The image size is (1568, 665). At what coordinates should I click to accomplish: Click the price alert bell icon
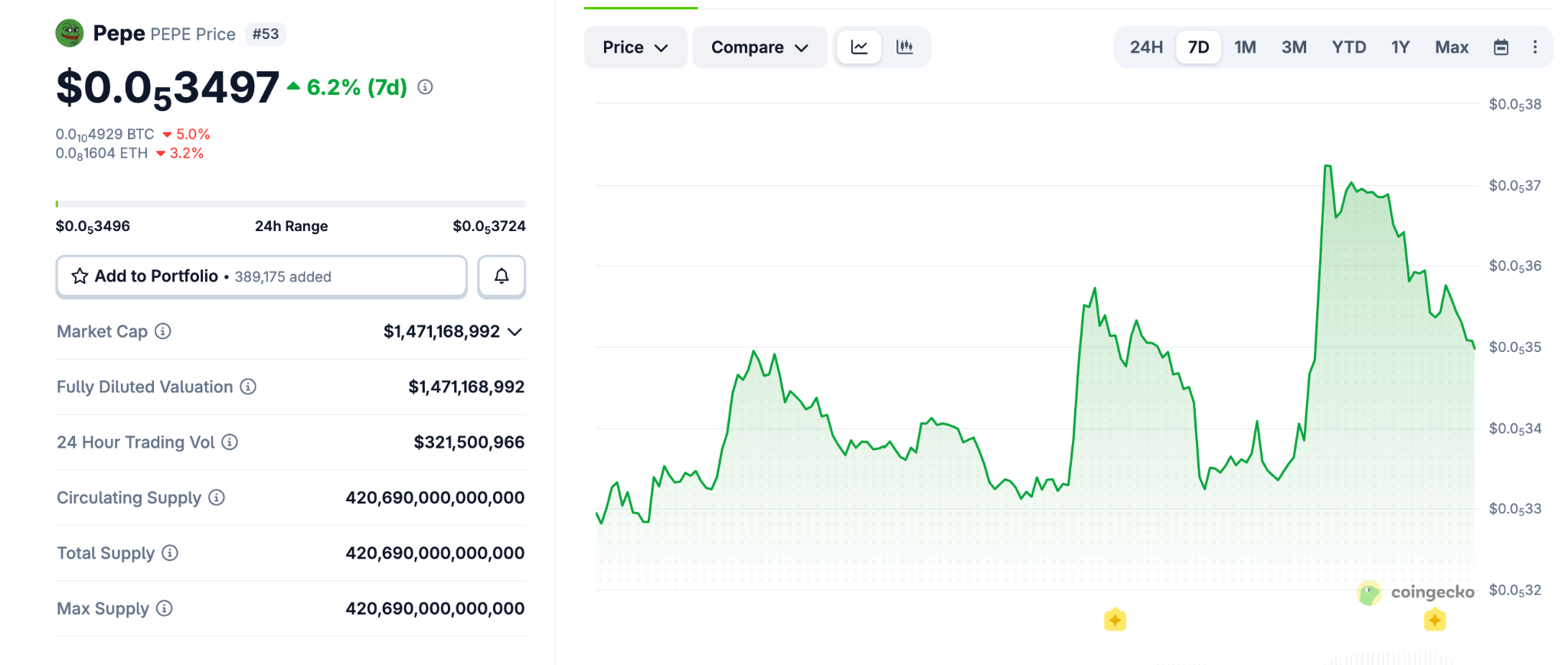(x=501, y=276)
